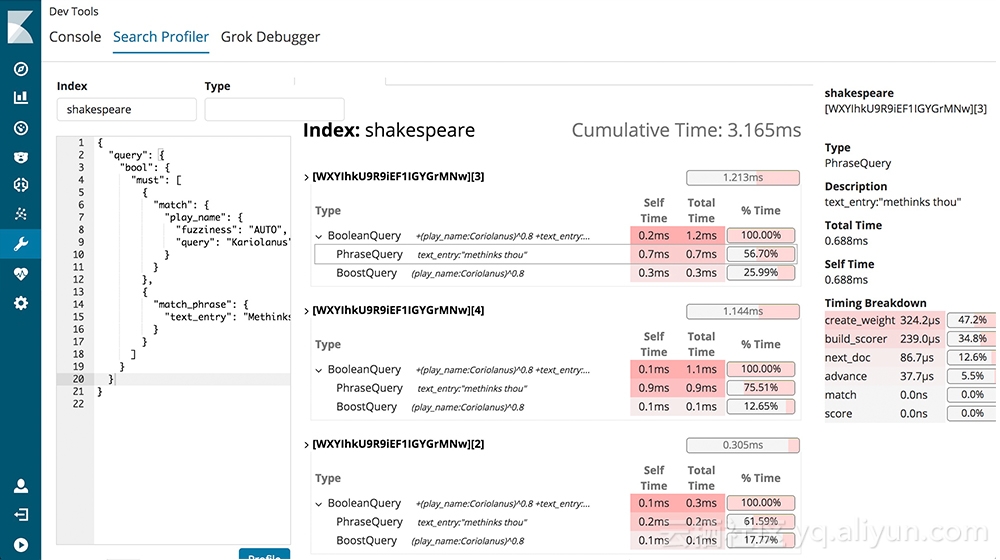Screen dimensions: 1000x560
Task: Open Discover via the compass icon
Action: (x=20, y=69)
